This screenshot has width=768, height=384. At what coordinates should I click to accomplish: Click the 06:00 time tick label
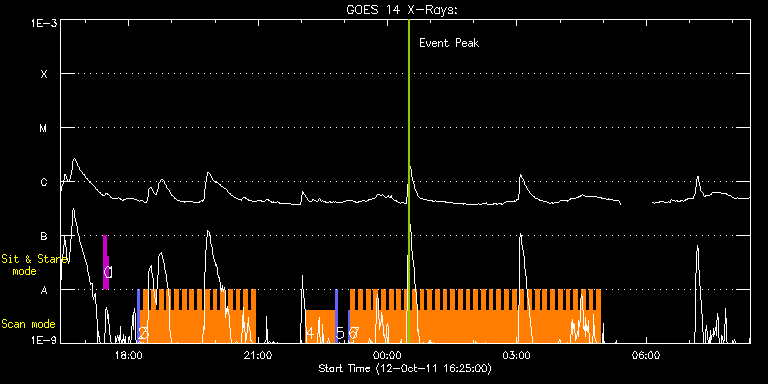click(x=646, y=355)
